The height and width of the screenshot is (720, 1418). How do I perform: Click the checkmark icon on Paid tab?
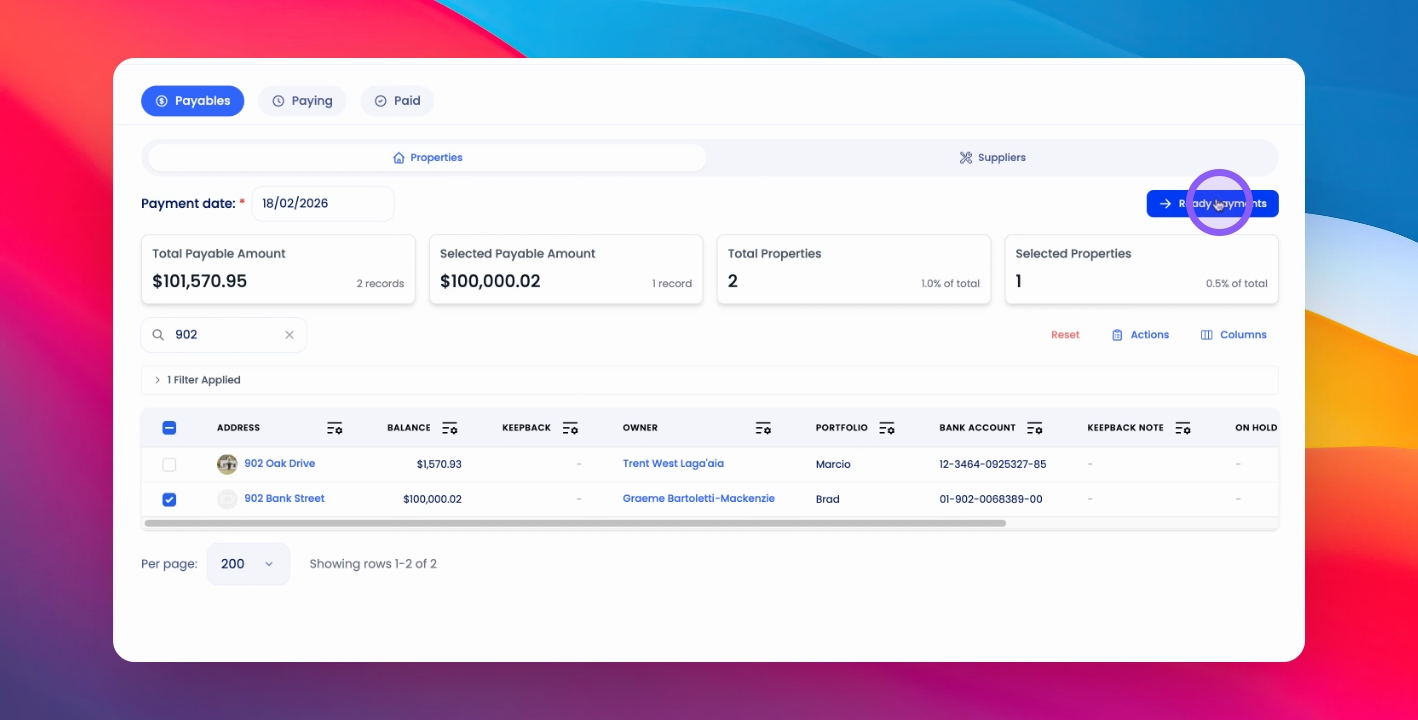coord(380,101)
